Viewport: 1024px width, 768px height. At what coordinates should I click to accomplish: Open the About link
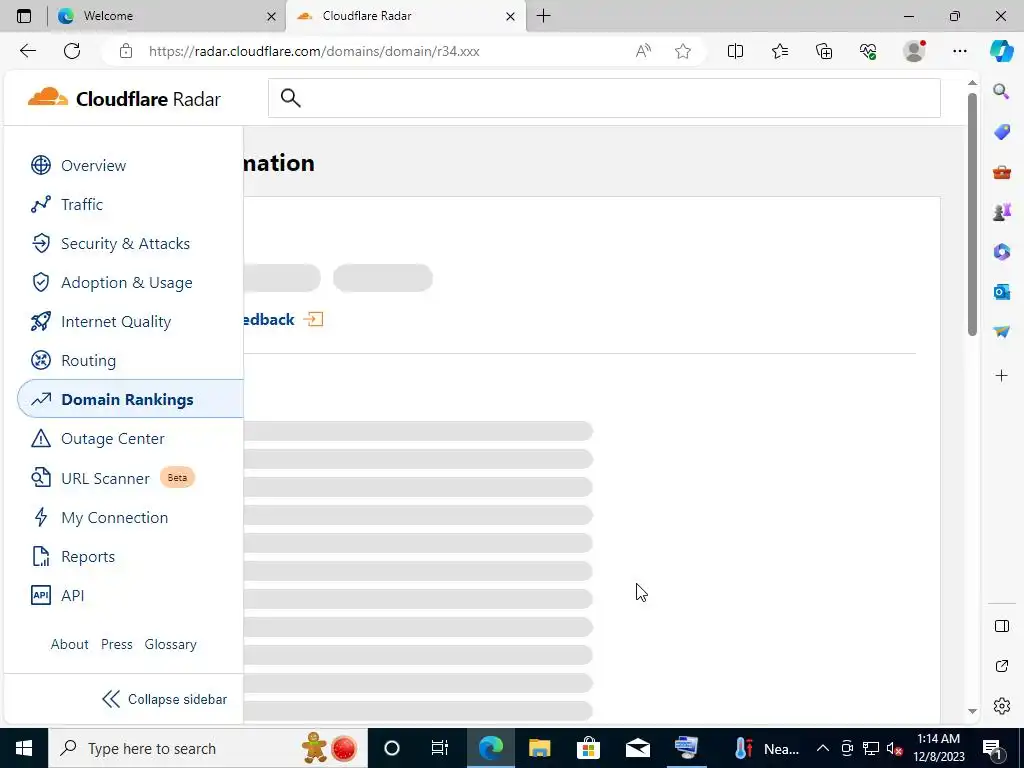69,644
